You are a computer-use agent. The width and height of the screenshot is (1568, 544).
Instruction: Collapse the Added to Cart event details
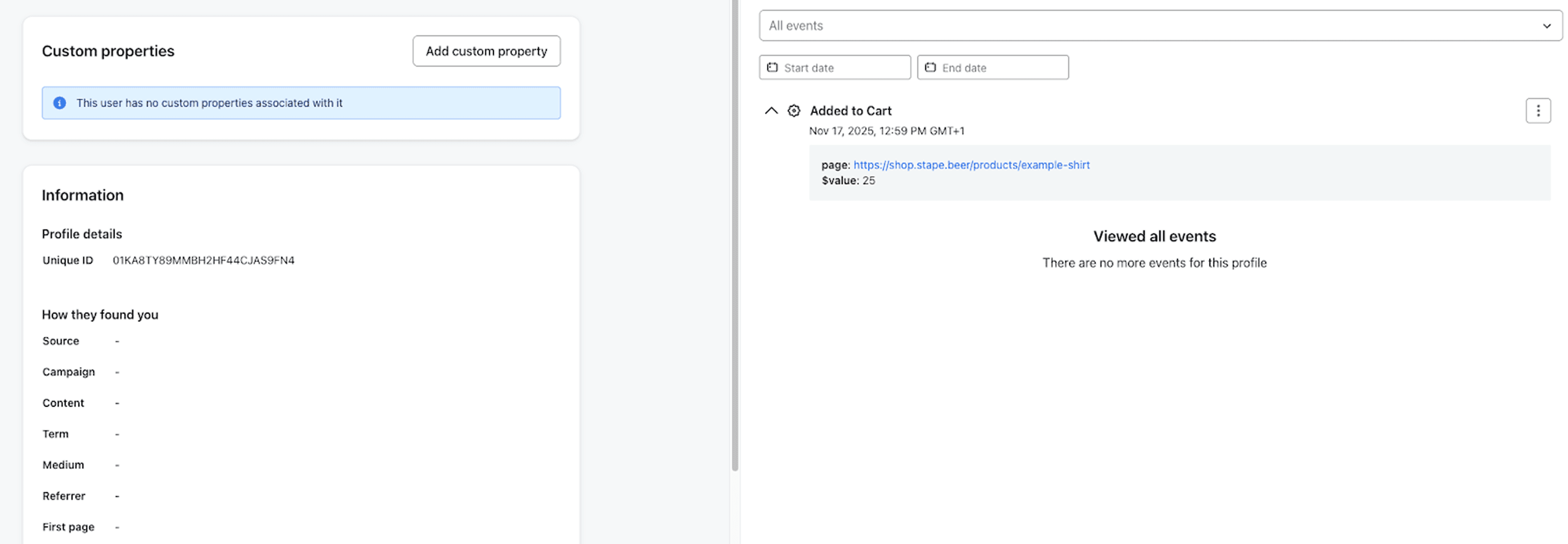point(771,111)
